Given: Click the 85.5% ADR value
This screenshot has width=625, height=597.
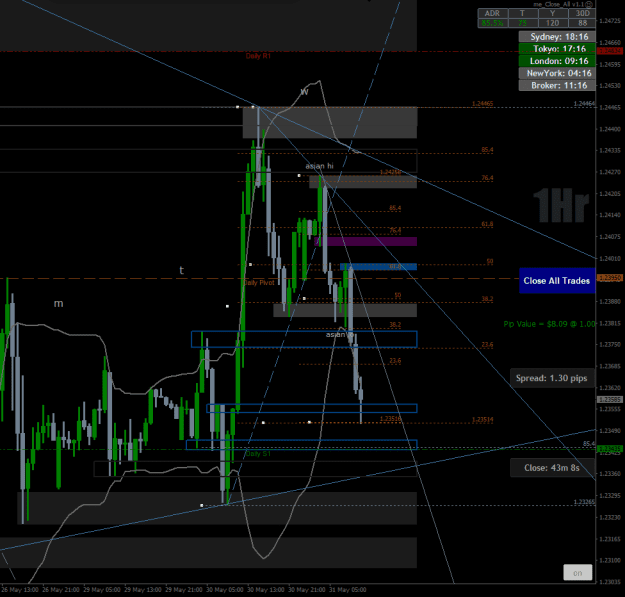Looking at the screenshot, I should (492, 23).
